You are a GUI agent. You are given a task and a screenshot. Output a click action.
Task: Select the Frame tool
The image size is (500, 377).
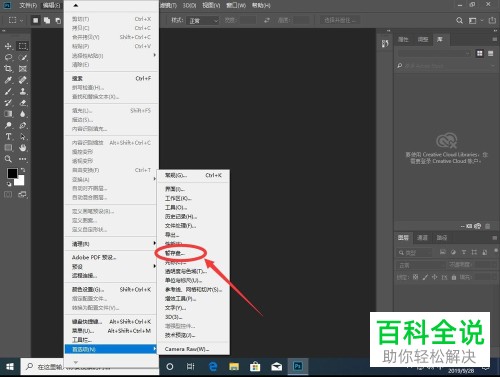(23, 69)
